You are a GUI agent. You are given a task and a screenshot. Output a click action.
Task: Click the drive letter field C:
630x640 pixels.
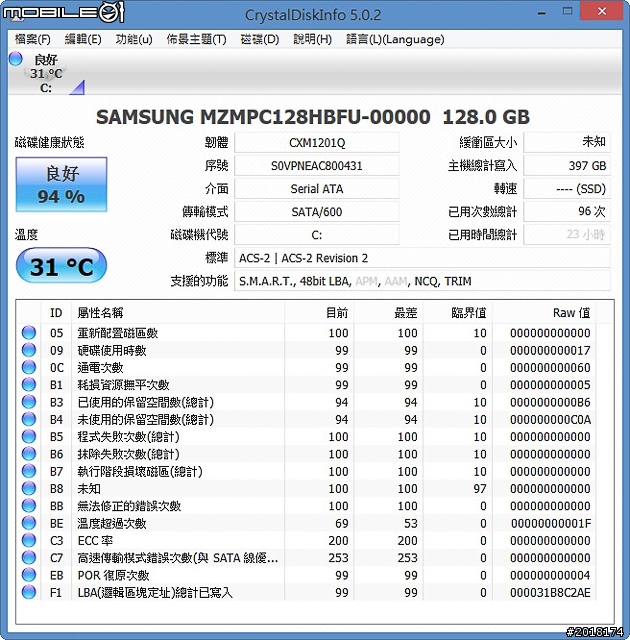pos(317,235)
